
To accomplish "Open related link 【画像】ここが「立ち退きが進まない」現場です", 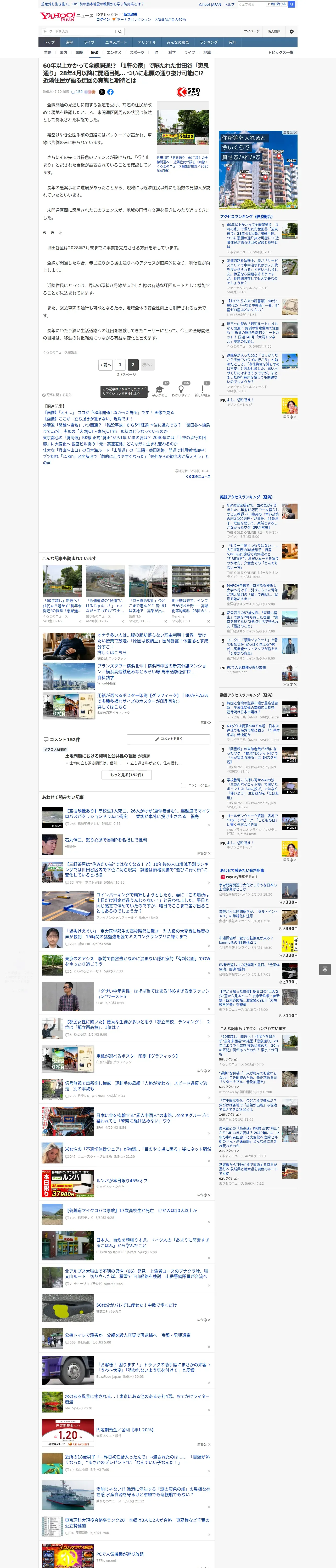I will (87, 419).
